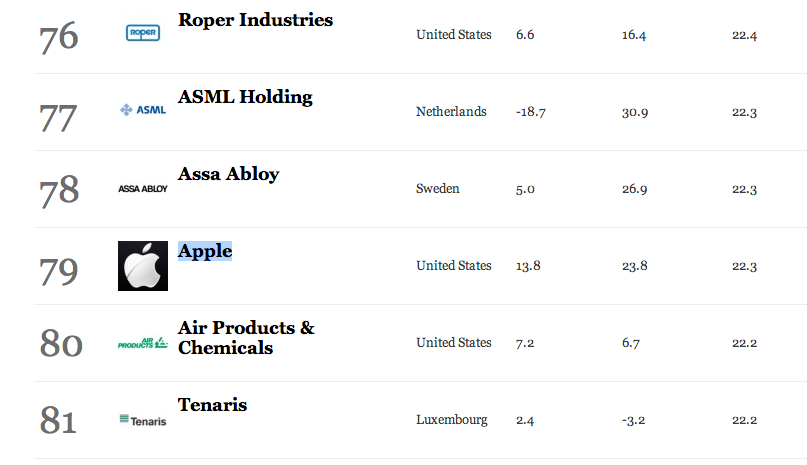Click the Netherlands country cell
Viewport: 807px width, 465px height.
coord(451,112)
